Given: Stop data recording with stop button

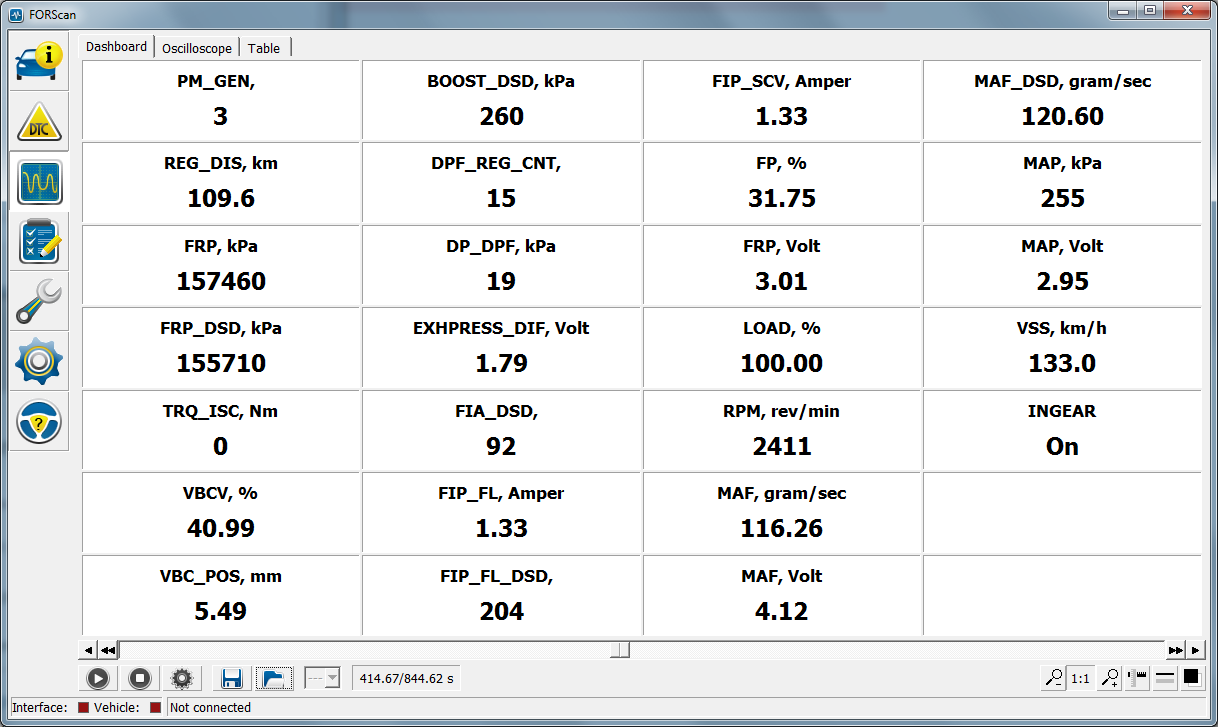Looking at the screenshot, I should (140, 679).
